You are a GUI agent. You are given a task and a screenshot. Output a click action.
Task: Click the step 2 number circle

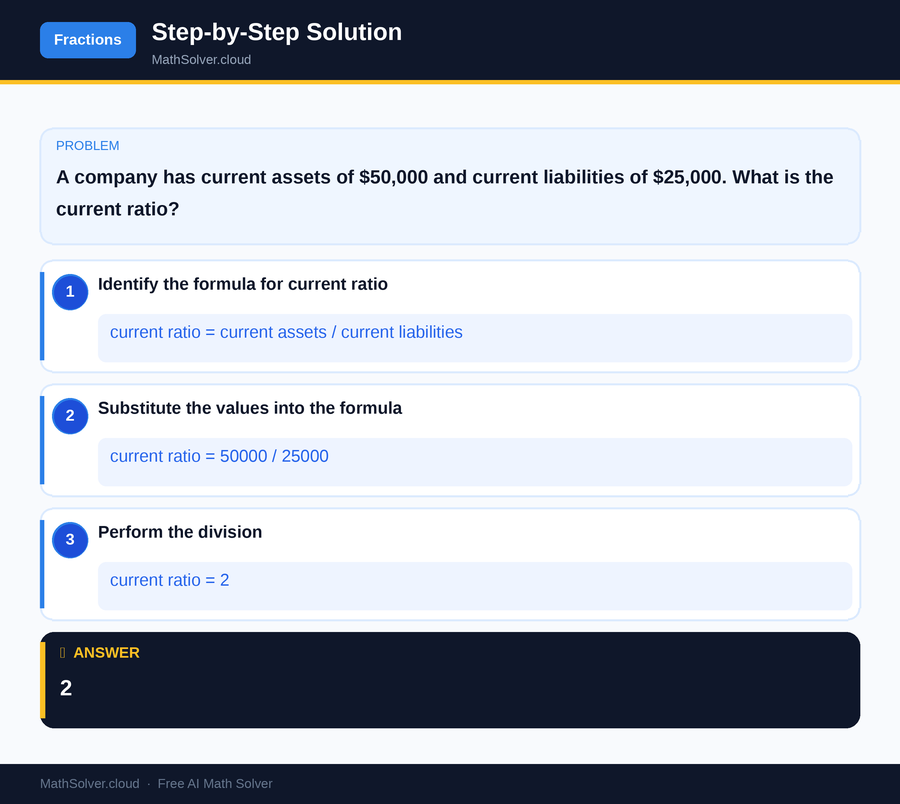[x=70, y=416]
